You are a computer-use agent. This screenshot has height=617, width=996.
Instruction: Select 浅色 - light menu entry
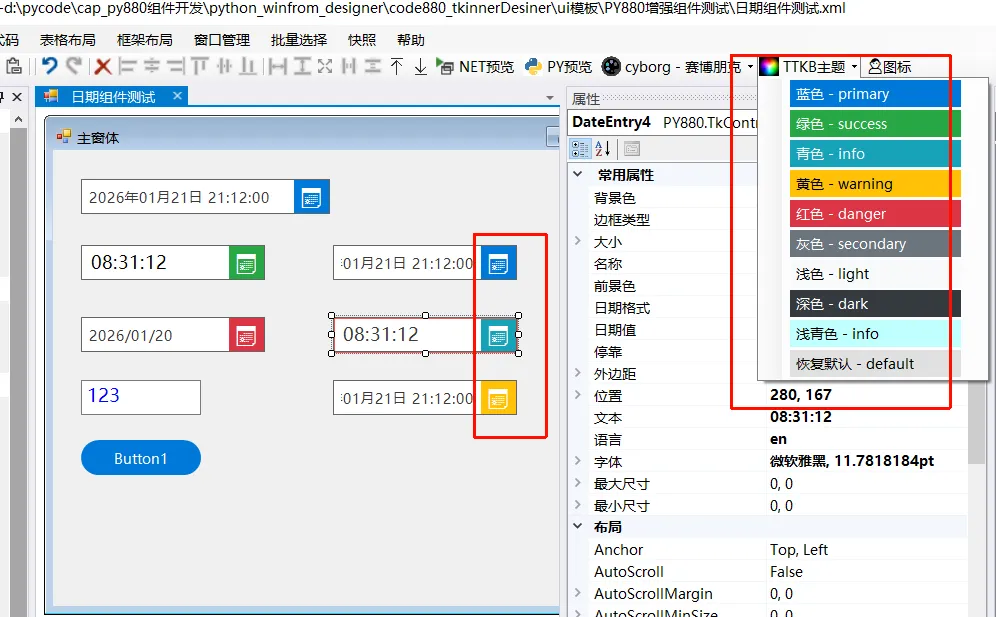click(x=875, y=274)
